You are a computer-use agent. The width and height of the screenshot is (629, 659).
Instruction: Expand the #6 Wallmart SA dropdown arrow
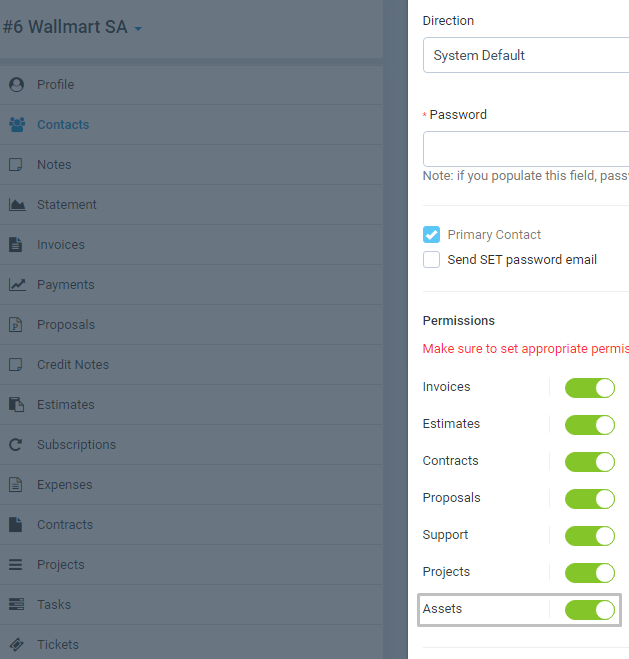pyautogui.click(x=138, y=29)
